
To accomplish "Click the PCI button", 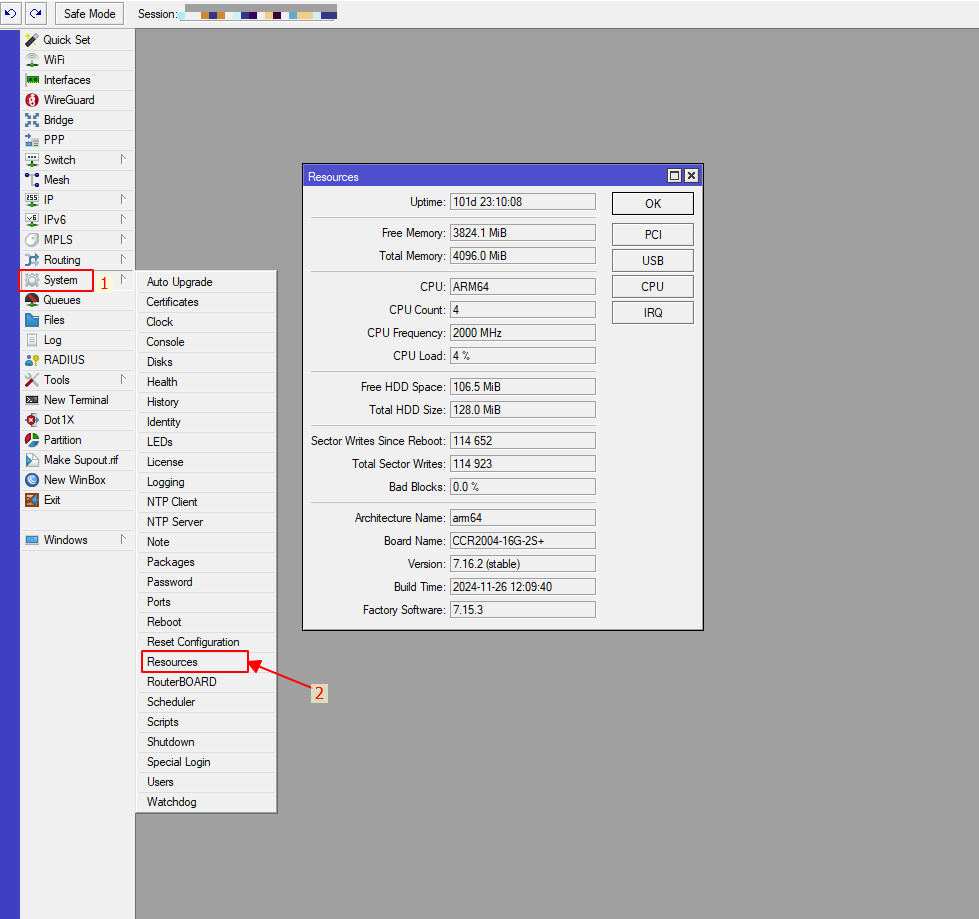I will click(652, 235).
